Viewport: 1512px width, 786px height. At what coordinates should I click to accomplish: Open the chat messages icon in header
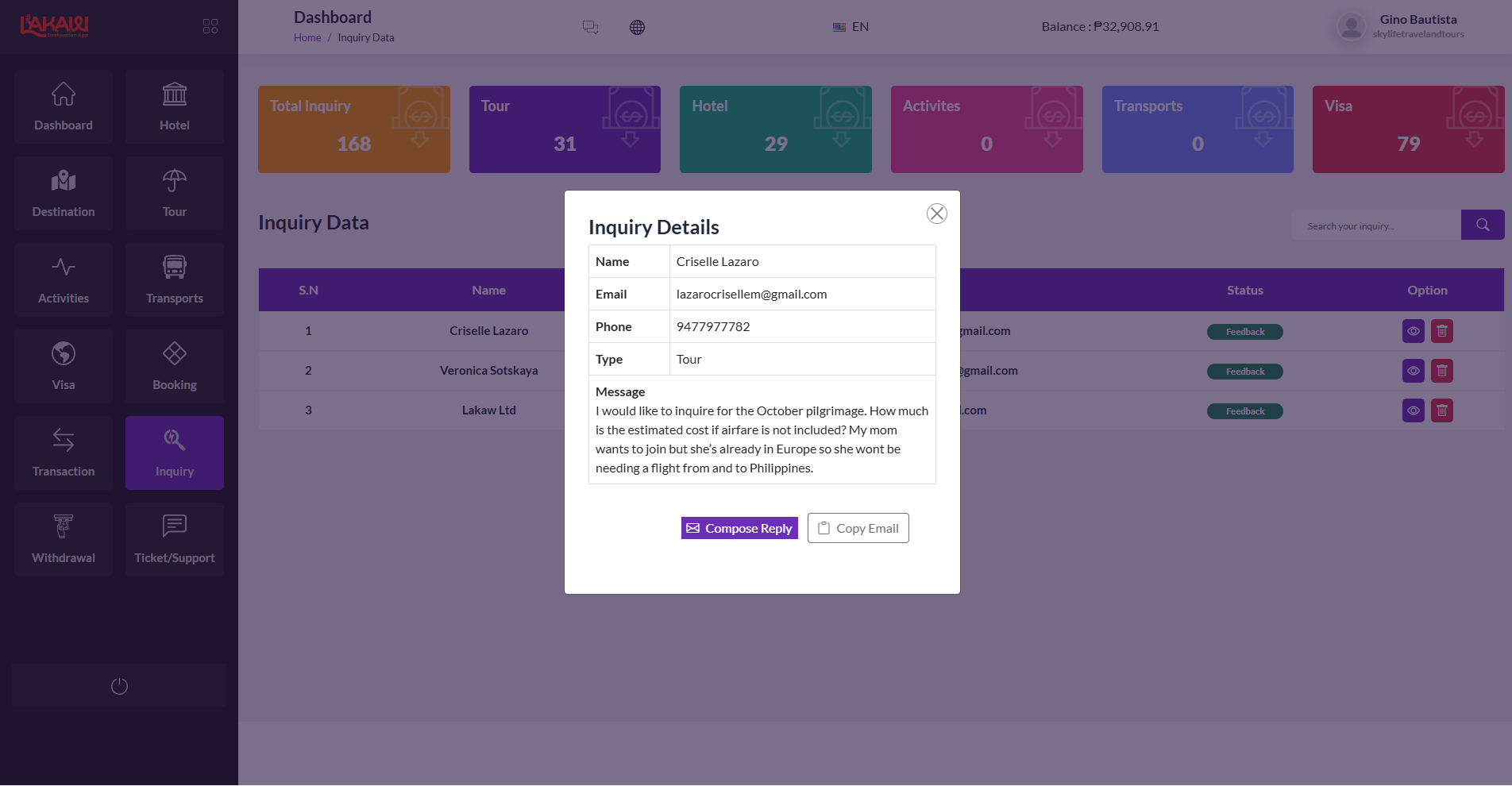coord(590,27)
